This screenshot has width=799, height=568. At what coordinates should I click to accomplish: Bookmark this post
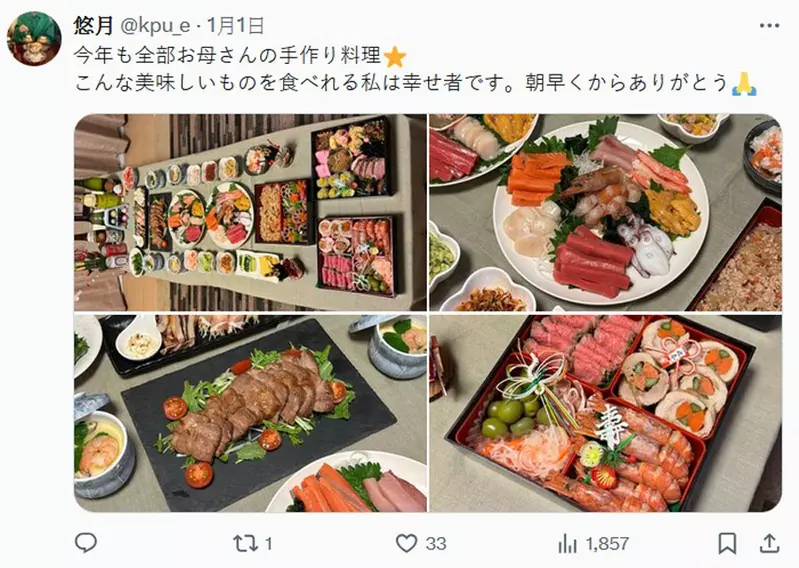[x=727, y=544]
